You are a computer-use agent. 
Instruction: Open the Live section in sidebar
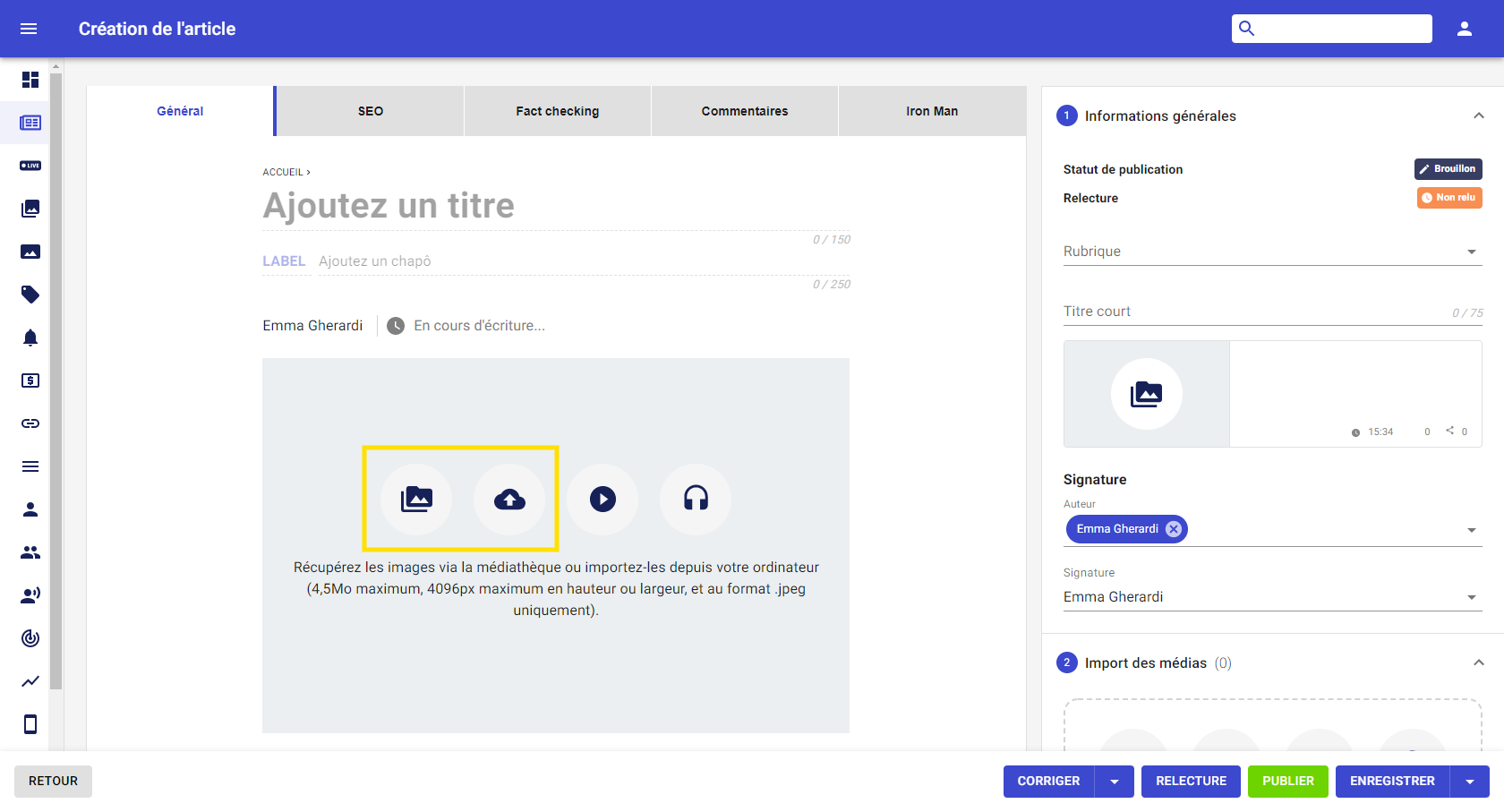30,165
